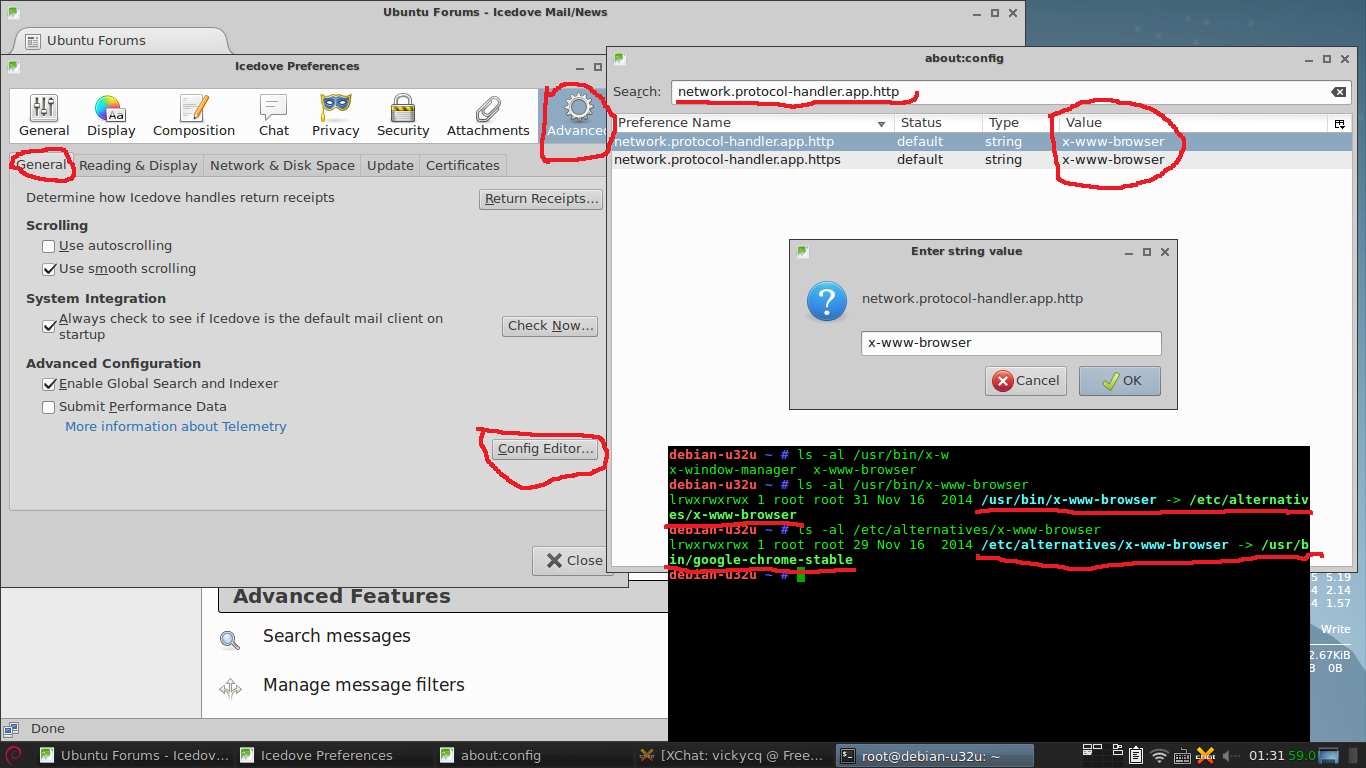The height and width of the screenshot is (768, 1366).
Task: Toggle Use smooth scrolling checkbox
Action: [48, 269]
